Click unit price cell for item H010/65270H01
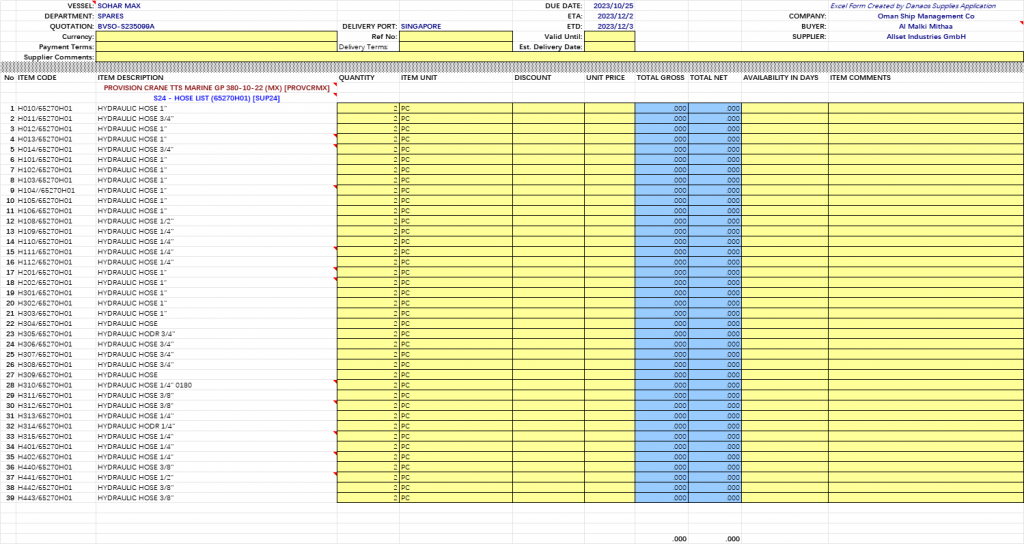1024x544 pixels. (609, 108)
